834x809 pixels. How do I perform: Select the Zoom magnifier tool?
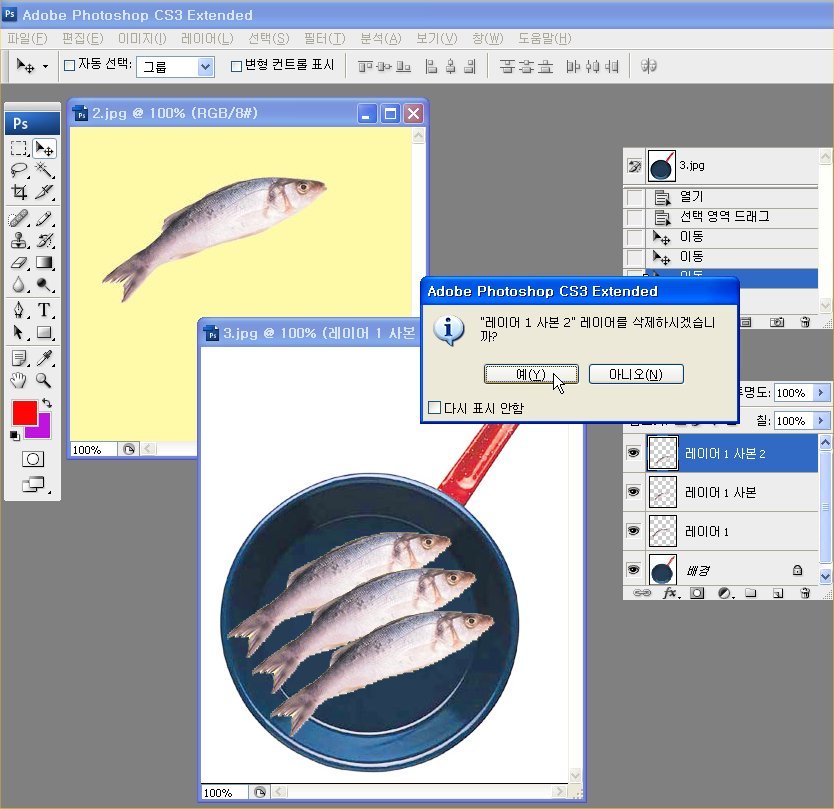click(x=44, y=380)
